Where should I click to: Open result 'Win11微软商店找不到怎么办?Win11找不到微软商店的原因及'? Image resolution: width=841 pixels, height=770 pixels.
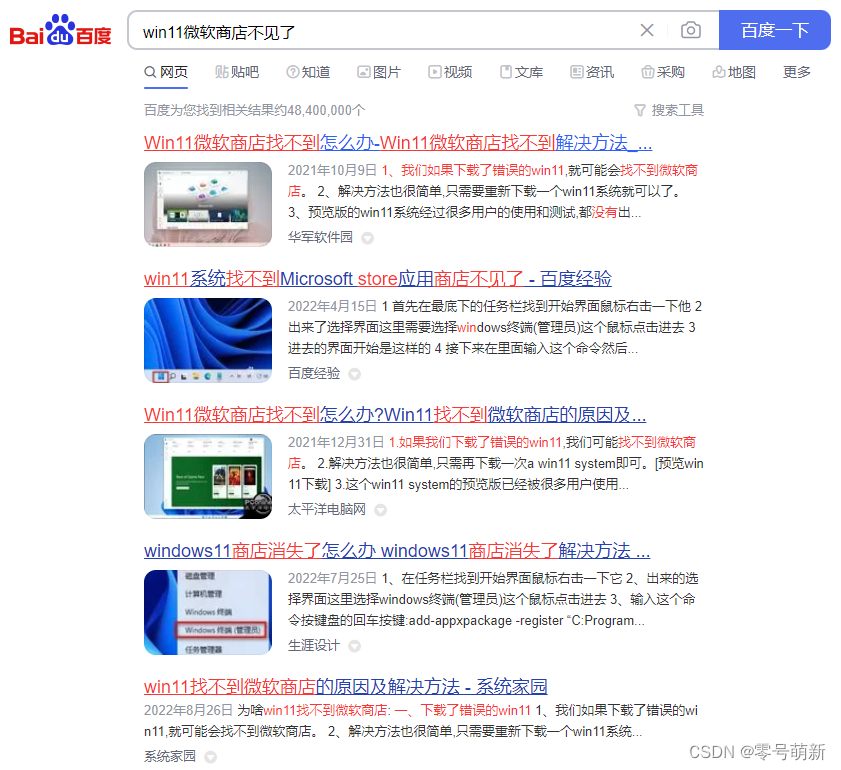coord(395,415)
